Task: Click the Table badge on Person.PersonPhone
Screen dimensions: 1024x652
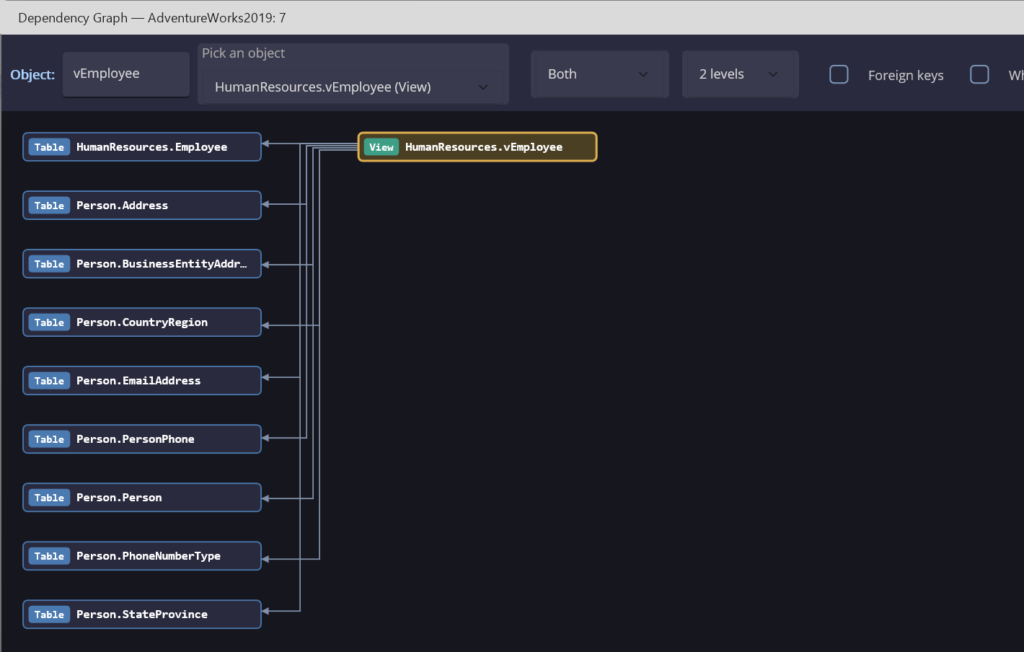Action: coord(49,439)
